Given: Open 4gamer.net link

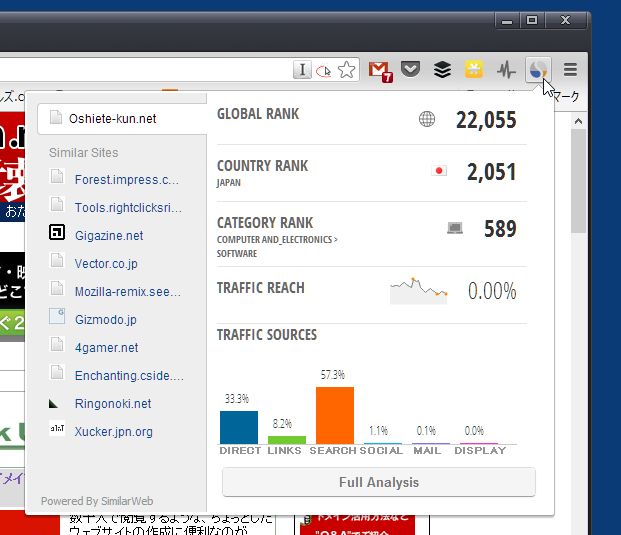Looking at the screenshot, I should [x=107, y=348].
